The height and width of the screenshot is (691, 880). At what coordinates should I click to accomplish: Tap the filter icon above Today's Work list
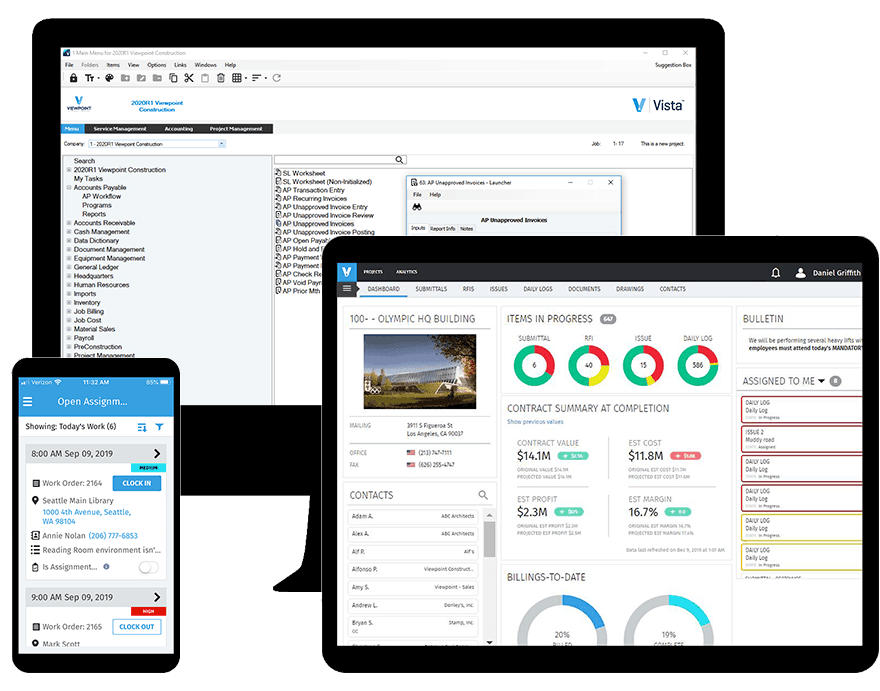coord(159,427)
